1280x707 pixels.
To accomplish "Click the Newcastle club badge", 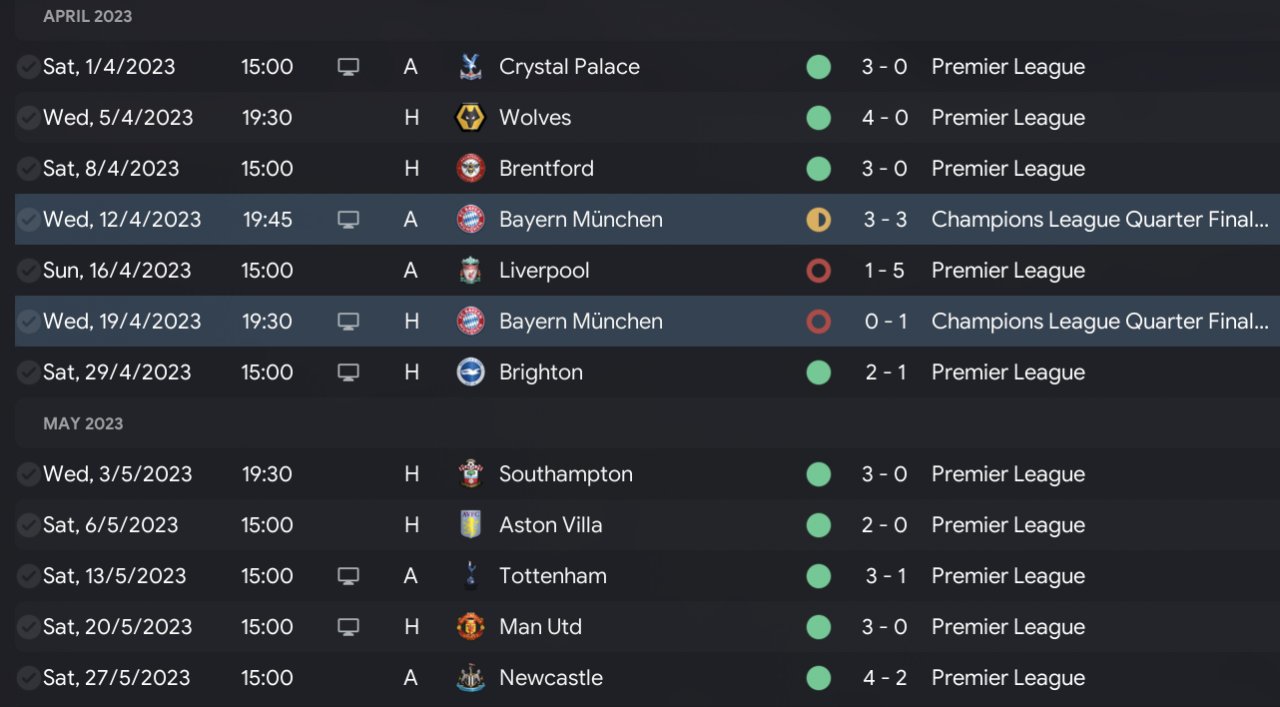I will pyautogui.click(x=470, y=678).
